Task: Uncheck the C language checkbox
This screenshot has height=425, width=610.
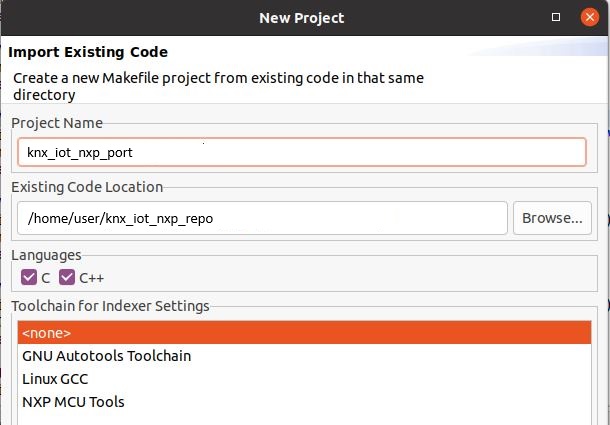Action: (29, 277)
